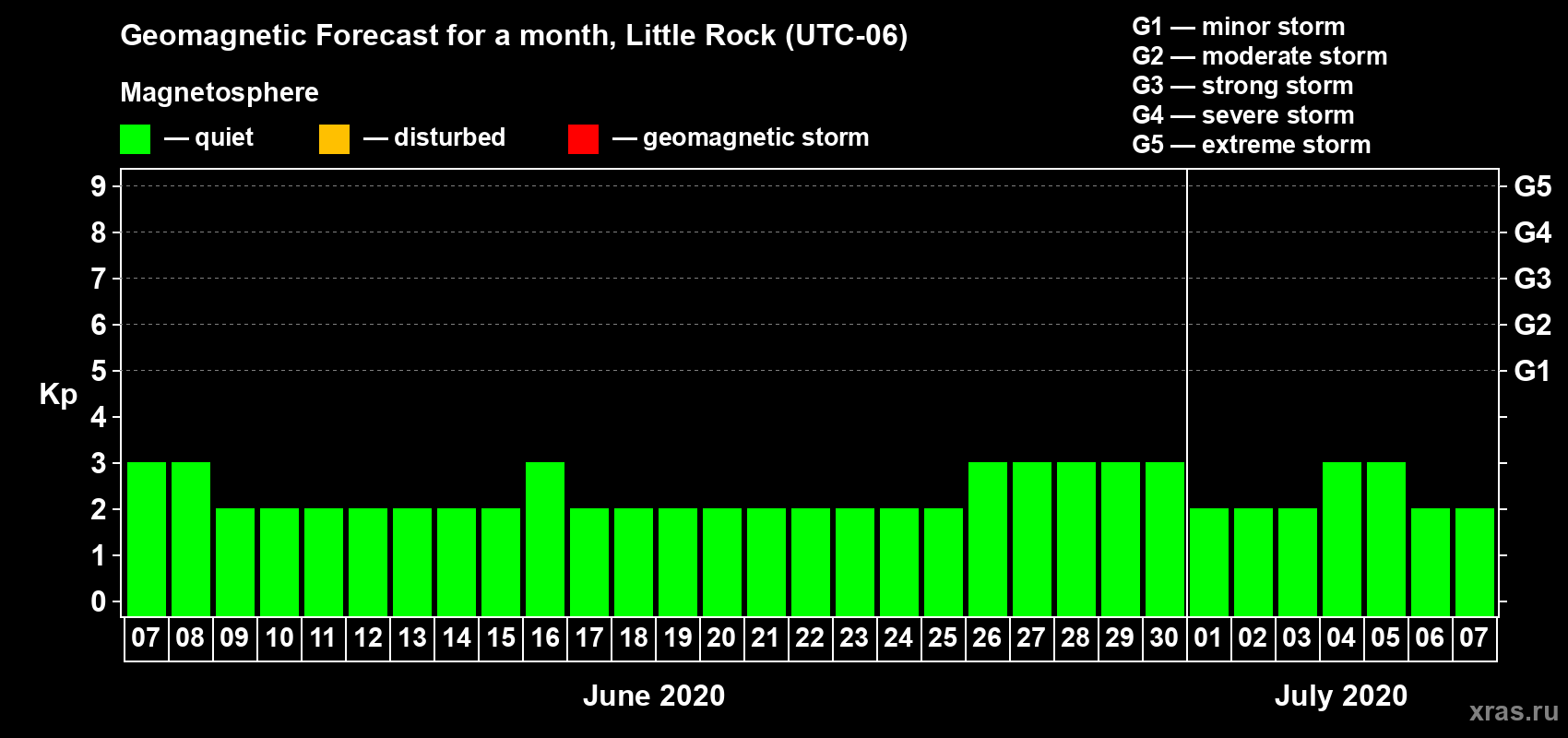Screen dimensions: 1568x738
Task: Click the date cell 28
Action: click(x=1076, y=638)
